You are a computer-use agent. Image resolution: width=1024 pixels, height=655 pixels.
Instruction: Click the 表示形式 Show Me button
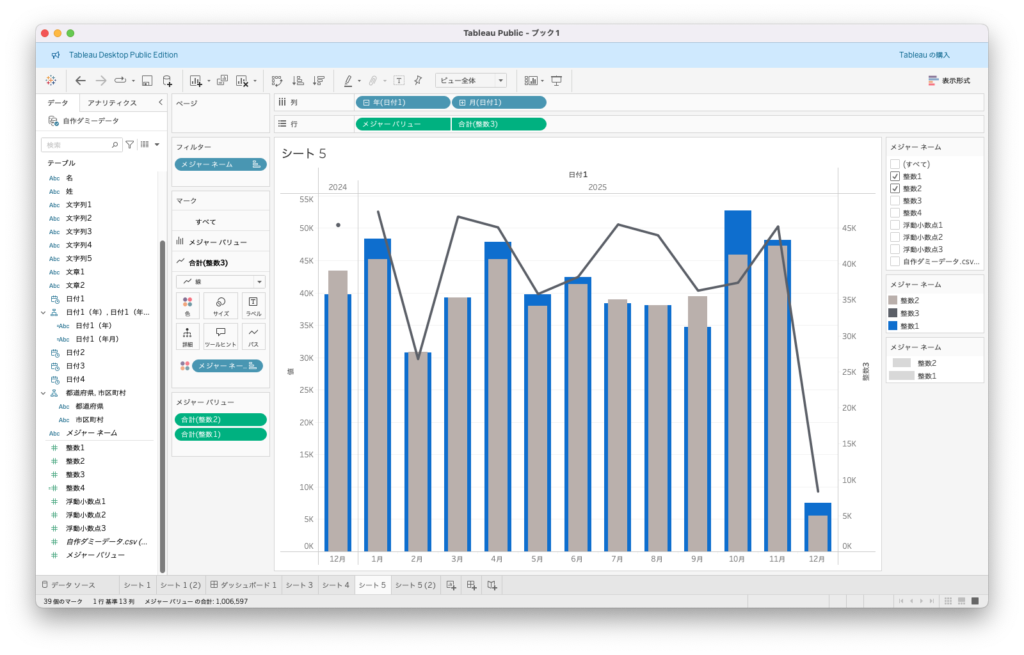(x=948, y=80)
